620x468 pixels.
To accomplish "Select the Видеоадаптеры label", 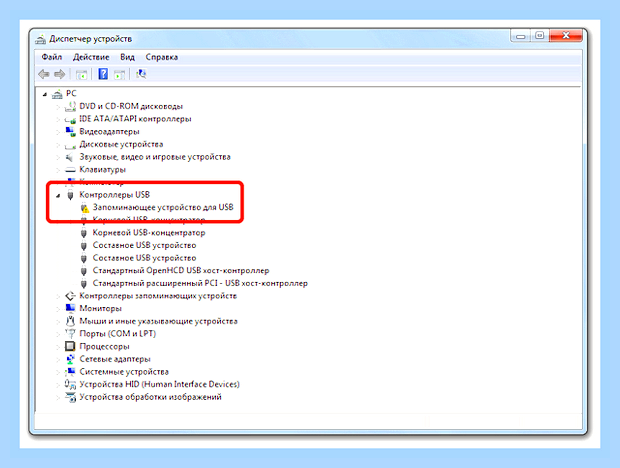I will pos(109,132).
